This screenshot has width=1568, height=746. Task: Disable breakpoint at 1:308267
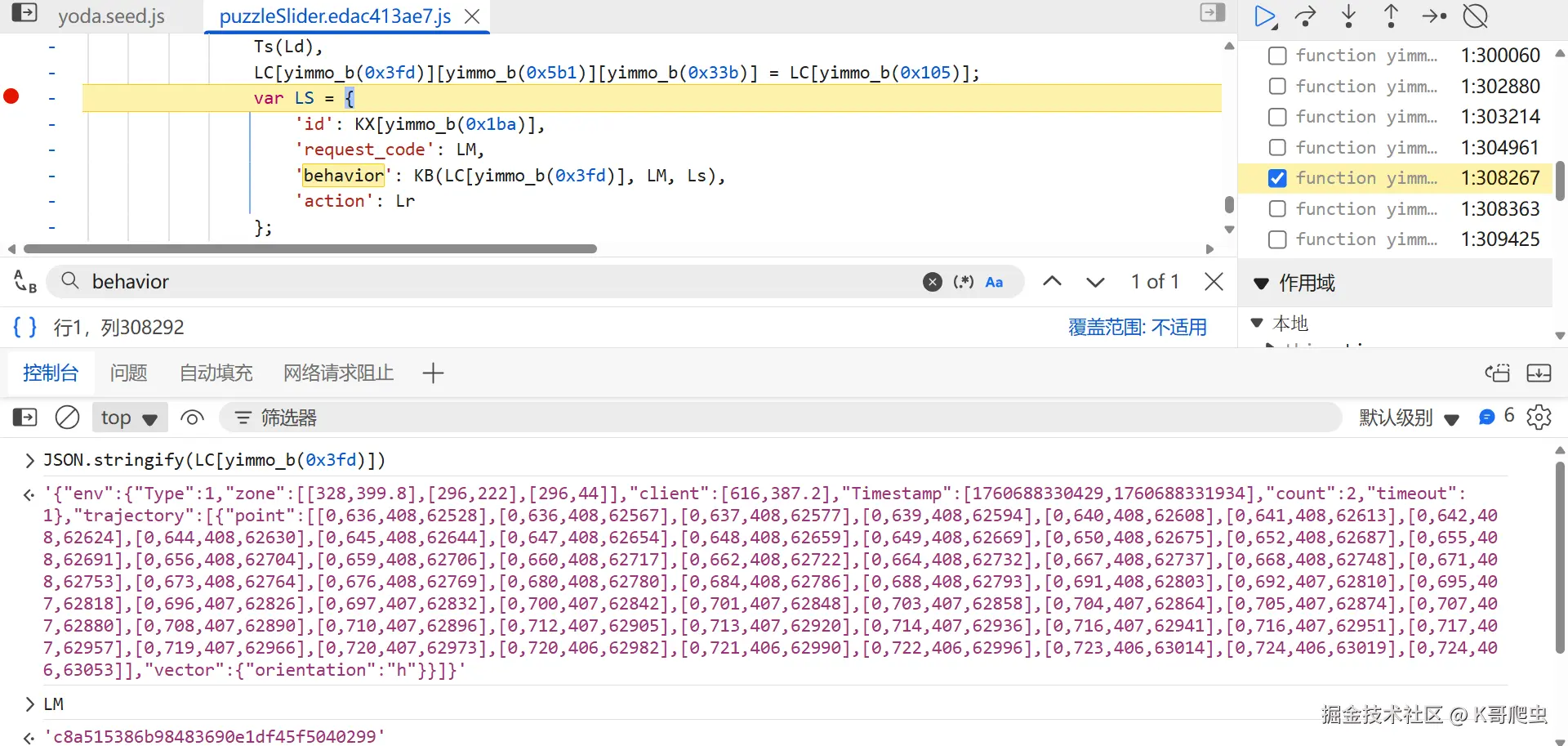coord(1277,178)
